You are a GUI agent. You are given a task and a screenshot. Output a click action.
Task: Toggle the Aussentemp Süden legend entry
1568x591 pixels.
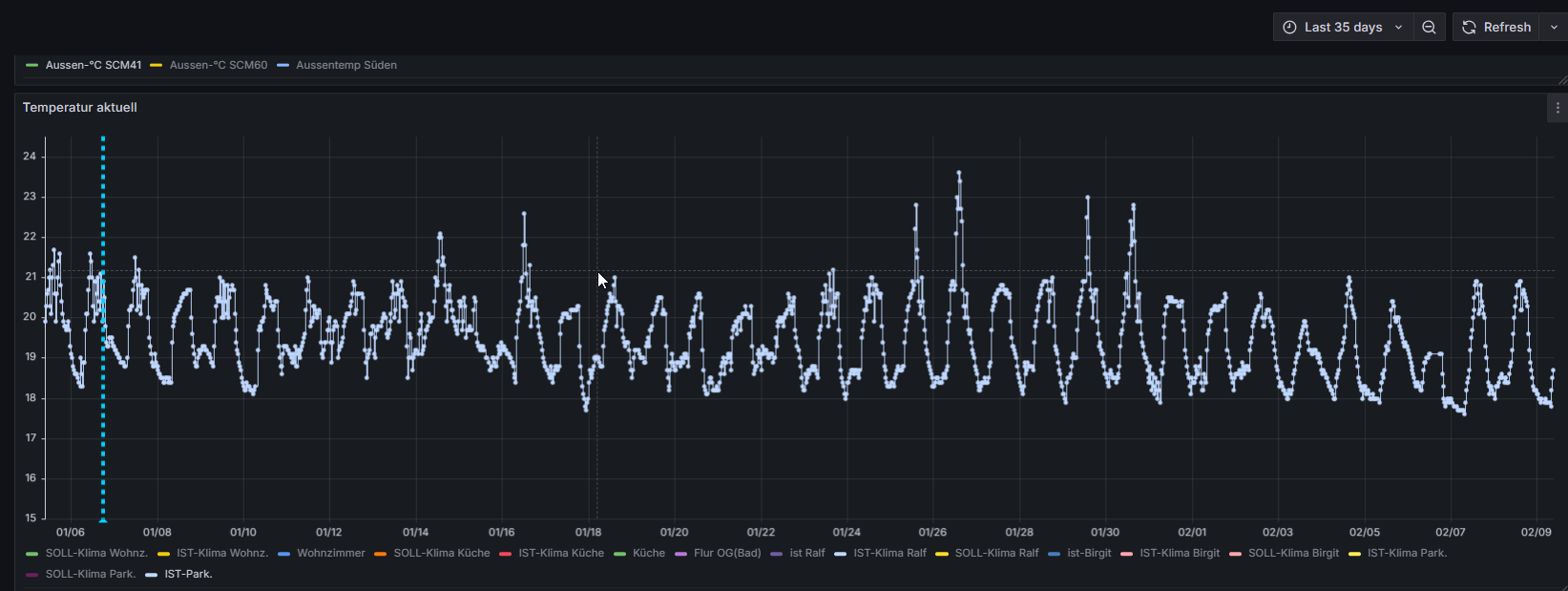(x=345, y=66)
